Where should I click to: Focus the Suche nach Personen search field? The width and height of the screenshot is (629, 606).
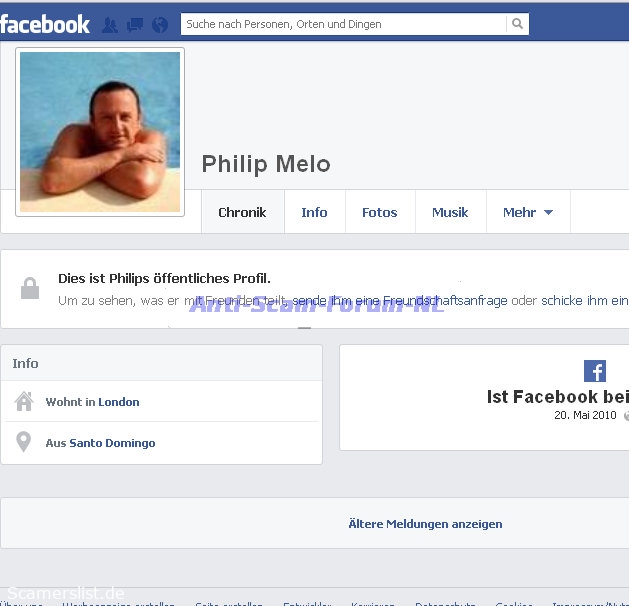[x=345, y=24]
